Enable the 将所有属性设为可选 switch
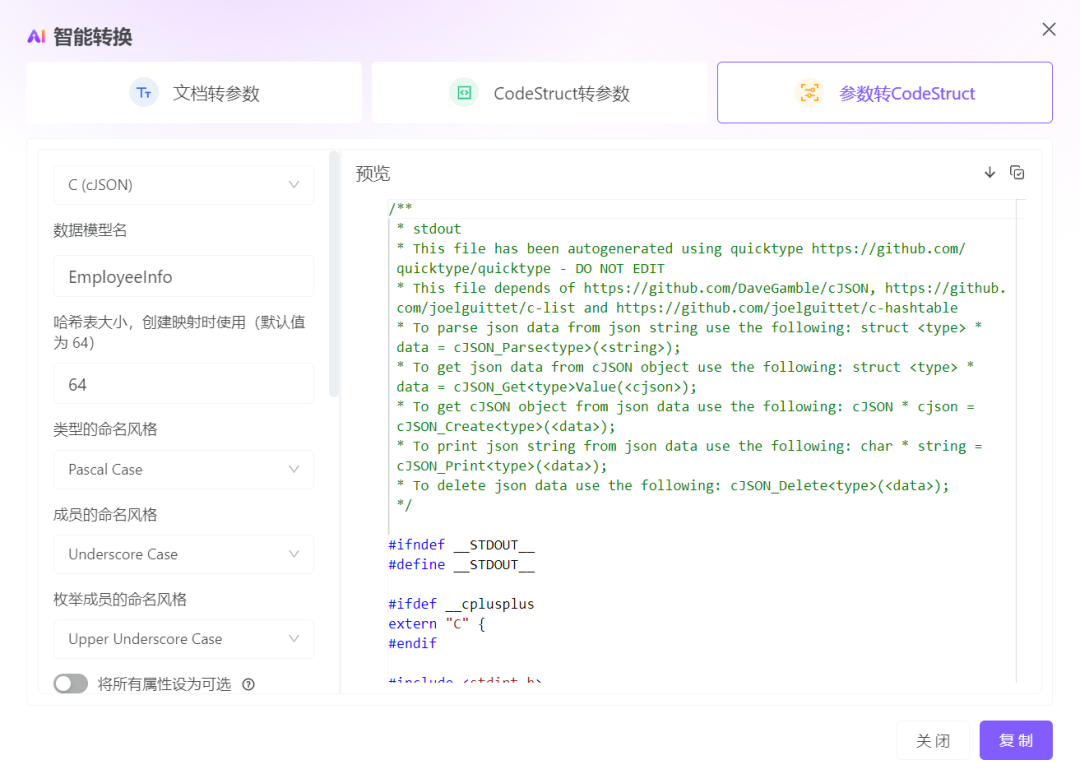The height and width of the screenshot is (774, 1080). [68, 684]
